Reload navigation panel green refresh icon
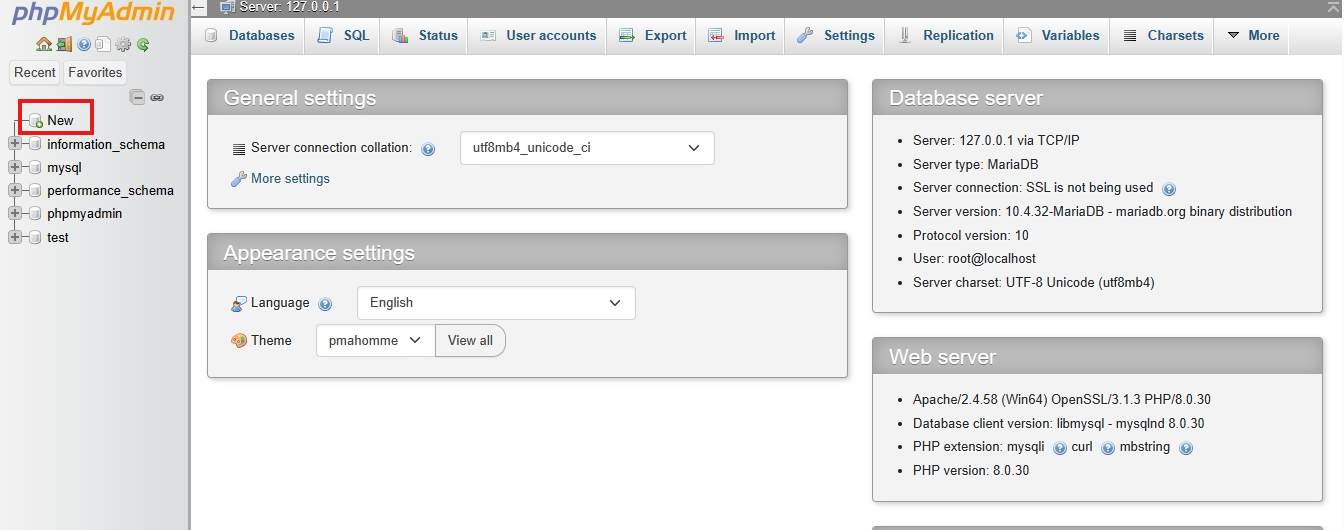 point(143,45)
